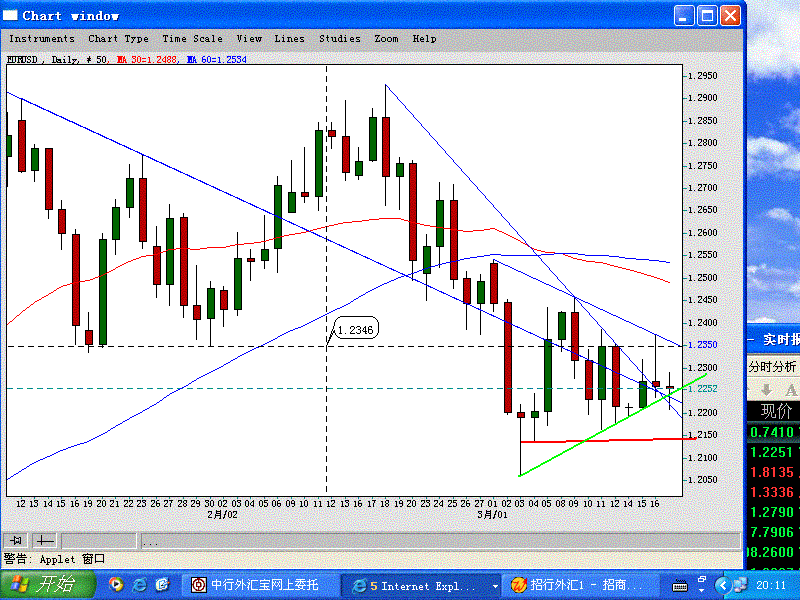Viewport: 800px width, 600px height.
Task: Select the 1.8135 quote row
Action: 773,472
